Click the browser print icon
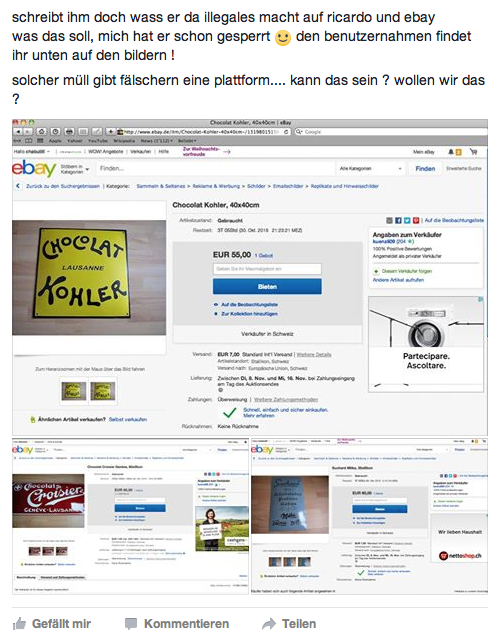This screenshot has width=499, height=636. pos(69,131)
